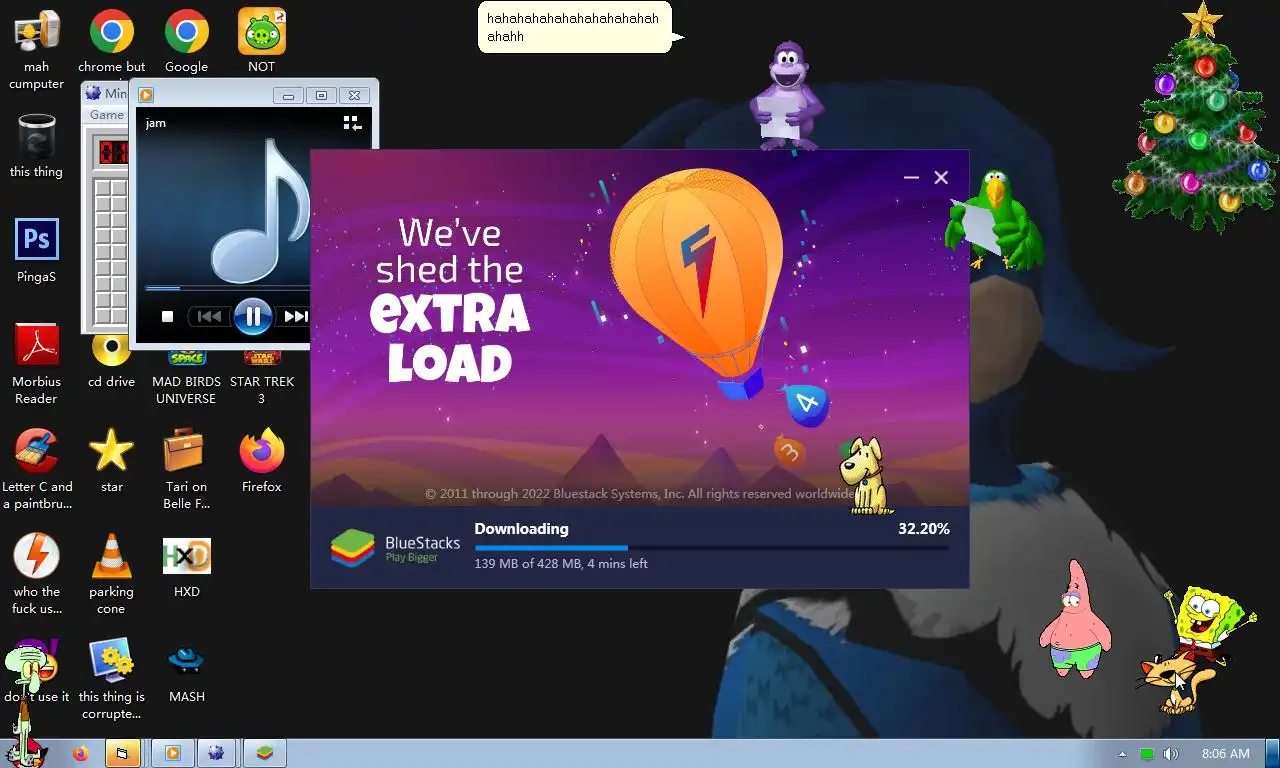The image size is (1280, 768).
Task: Click the Minesweeper red LED counter
Action: point(113,152)
